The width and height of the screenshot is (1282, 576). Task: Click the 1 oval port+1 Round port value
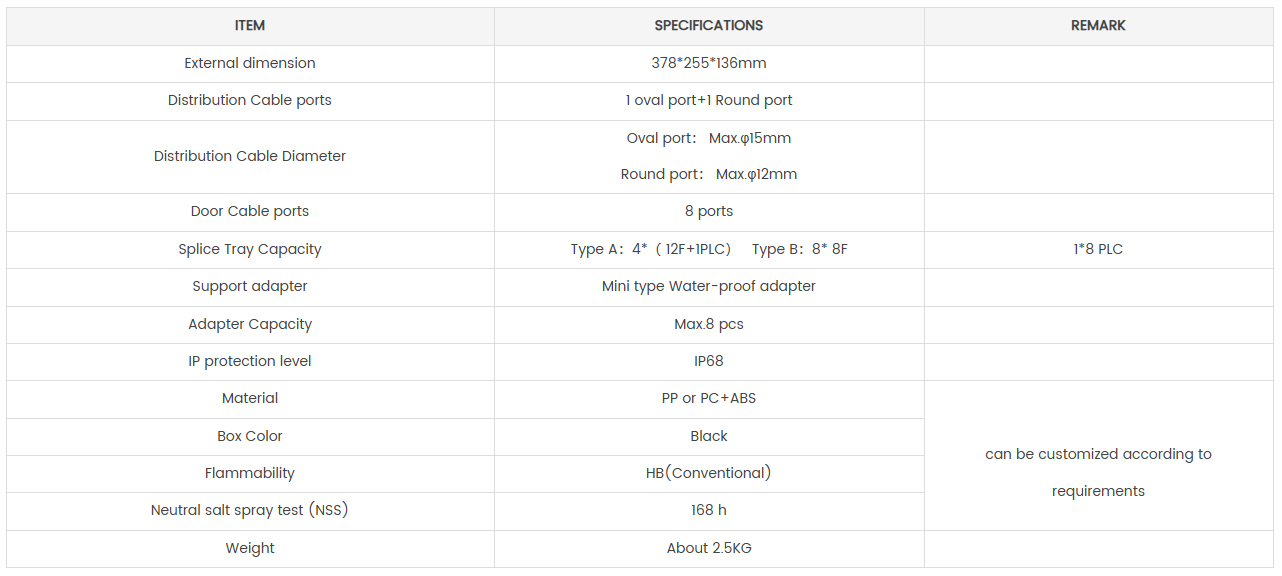[x=709, y=100]
